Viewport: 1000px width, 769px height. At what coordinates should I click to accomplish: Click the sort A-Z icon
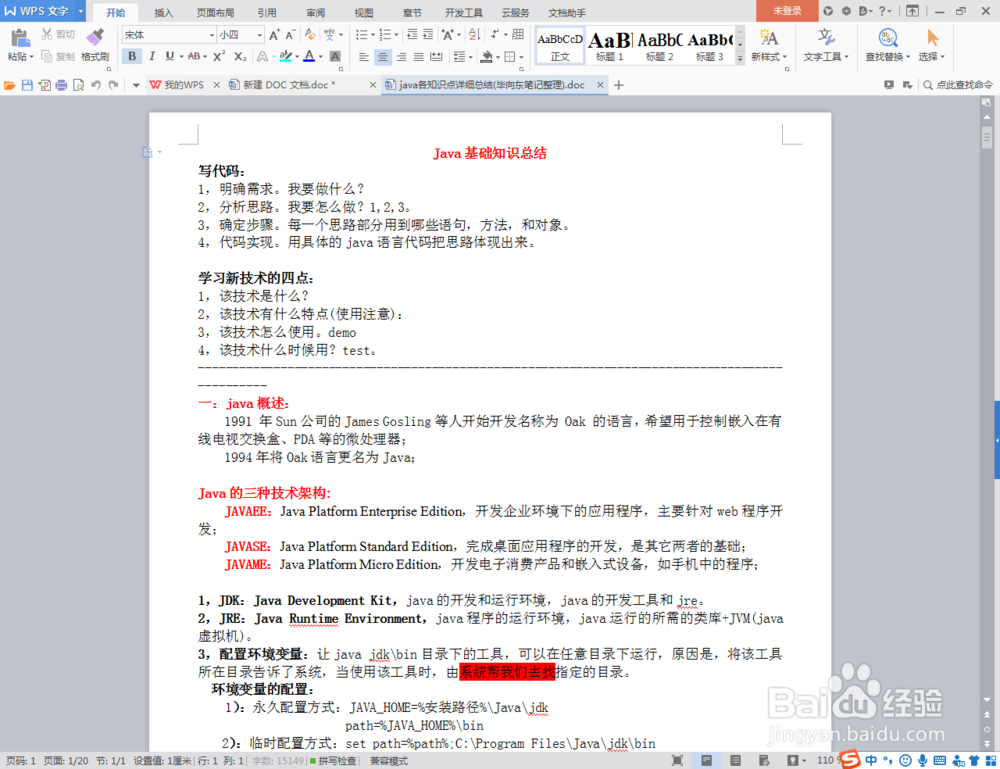474,34
